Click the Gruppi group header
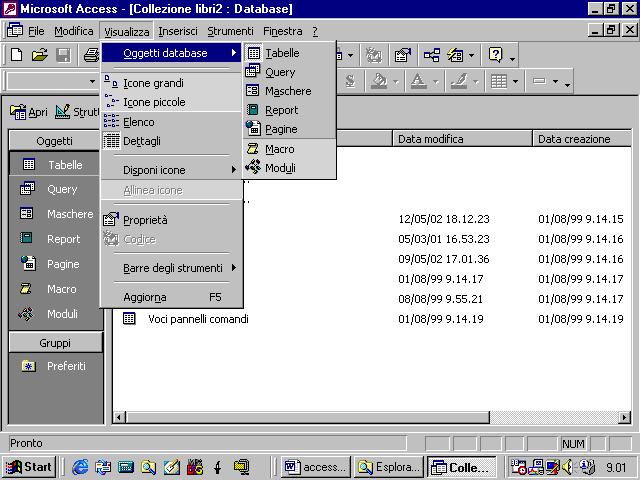This screenshot has height=480, width=640. point(55,343)
